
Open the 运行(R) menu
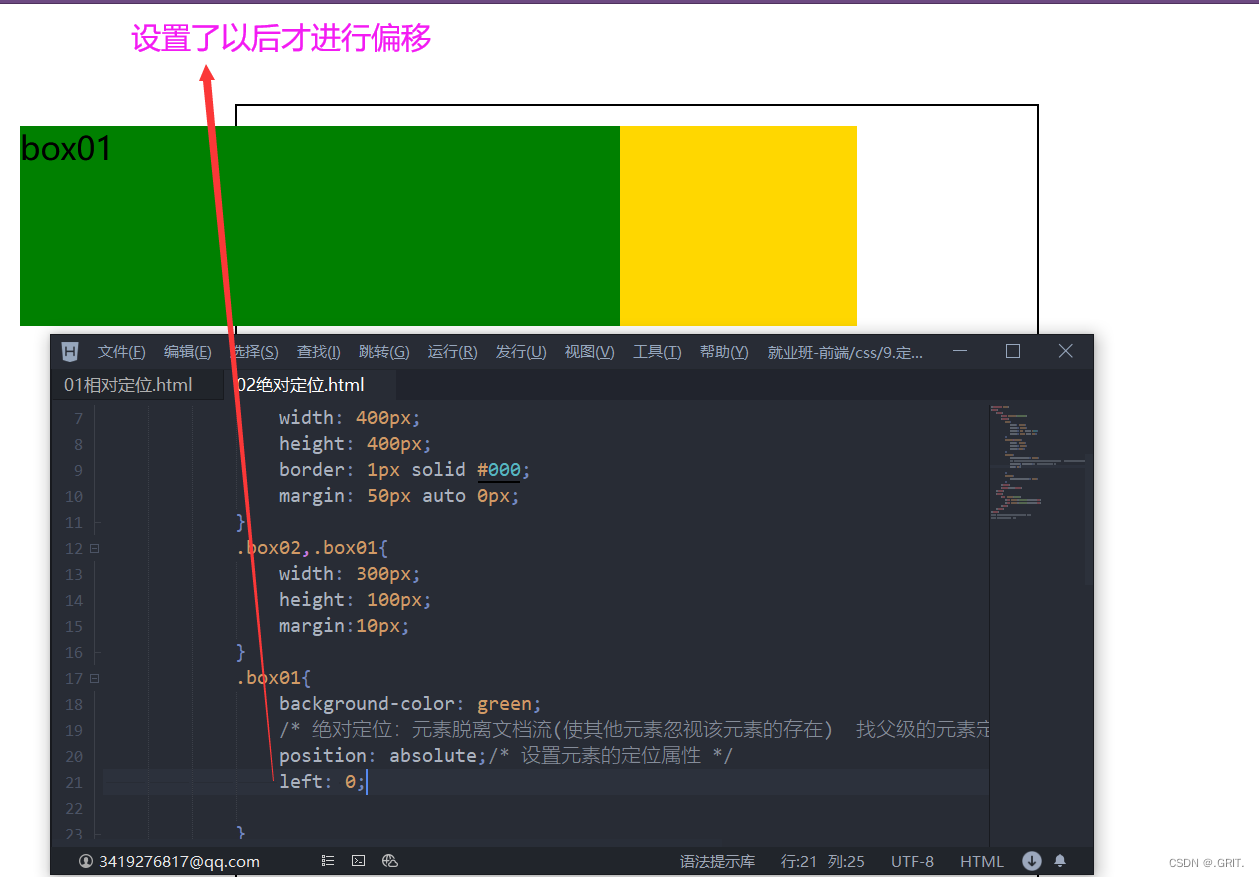tap(453, 352)
